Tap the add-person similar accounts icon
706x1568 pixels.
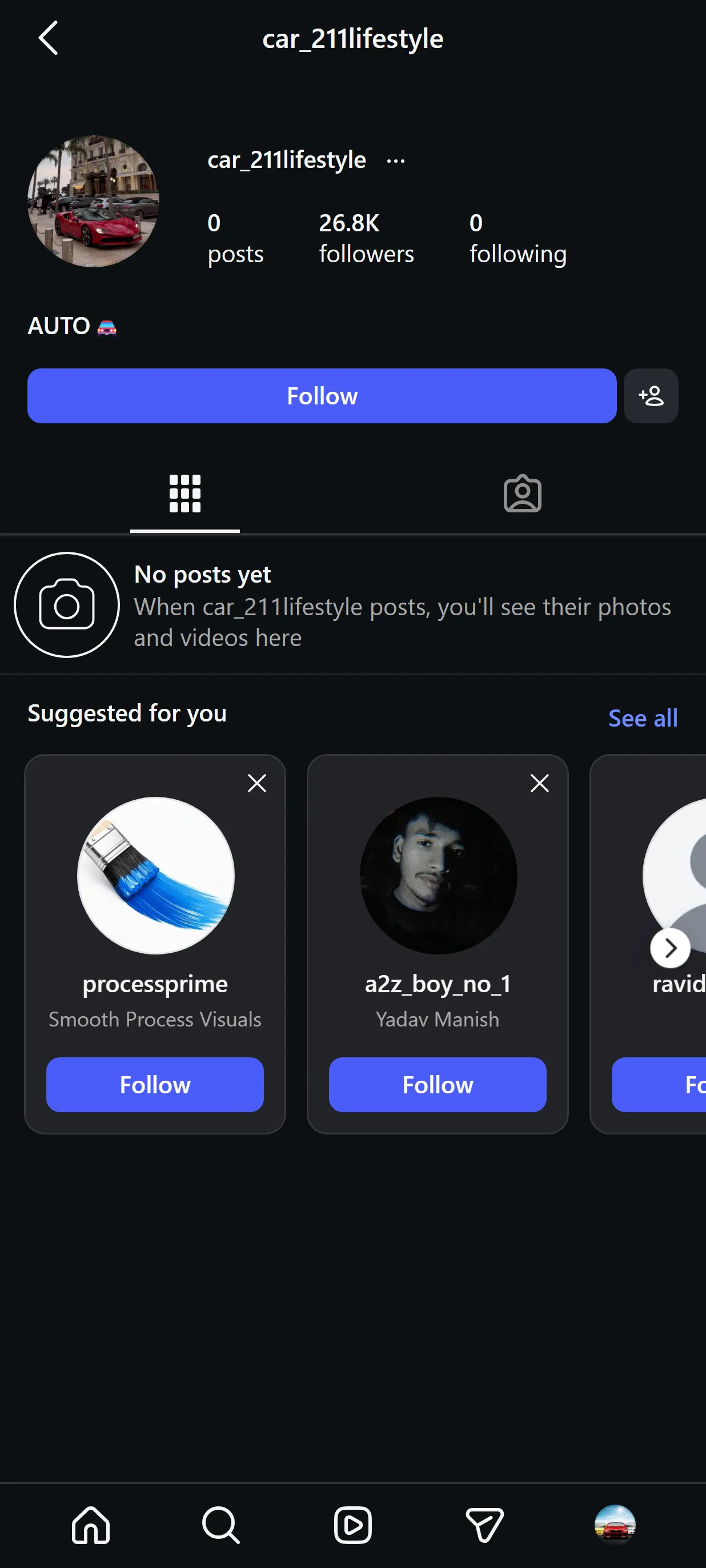pyautogui.click(x=651, y=396)
